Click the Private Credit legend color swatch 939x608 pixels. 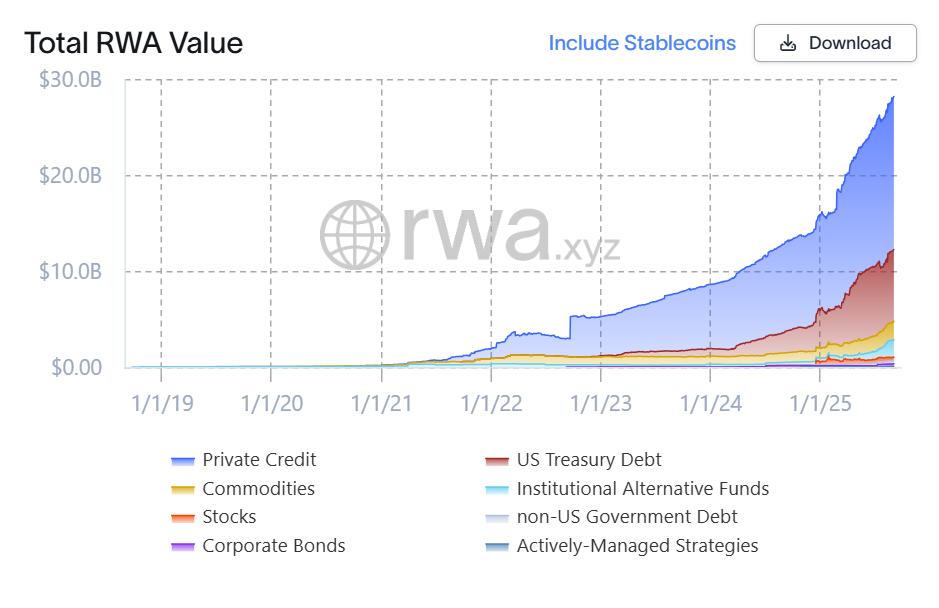pos(183,461)
